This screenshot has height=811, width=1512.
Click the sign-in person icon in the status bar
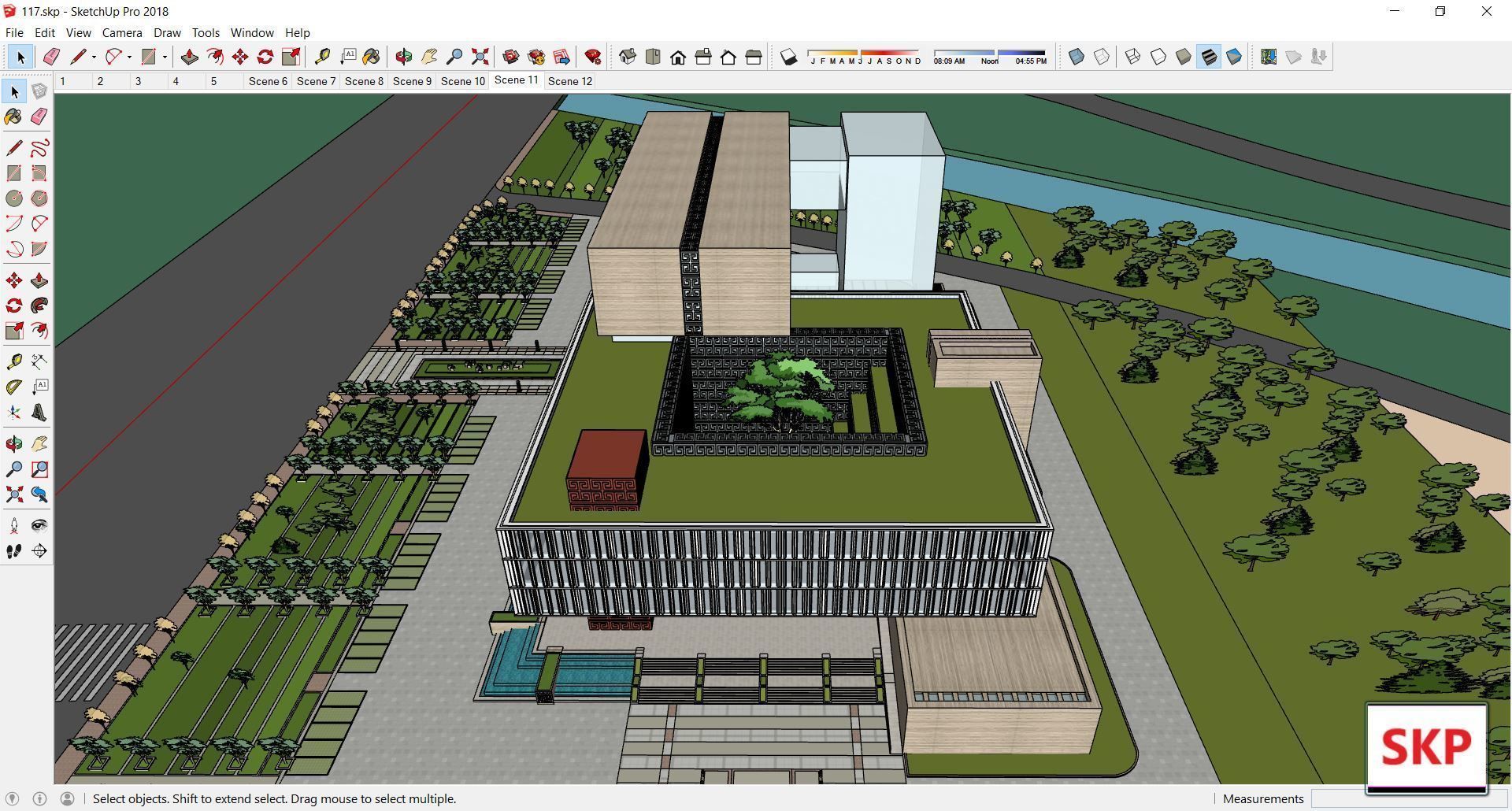click(x=68, y=798)
